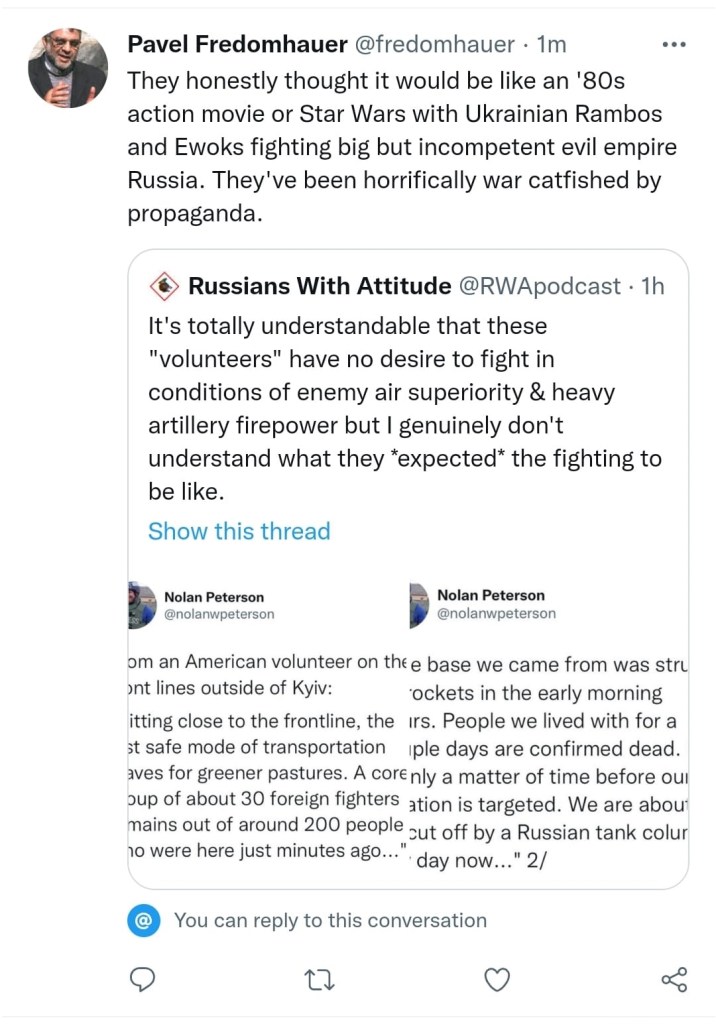Click Pavel Fredomhauer's profile avatar

(x=68, y=68)
